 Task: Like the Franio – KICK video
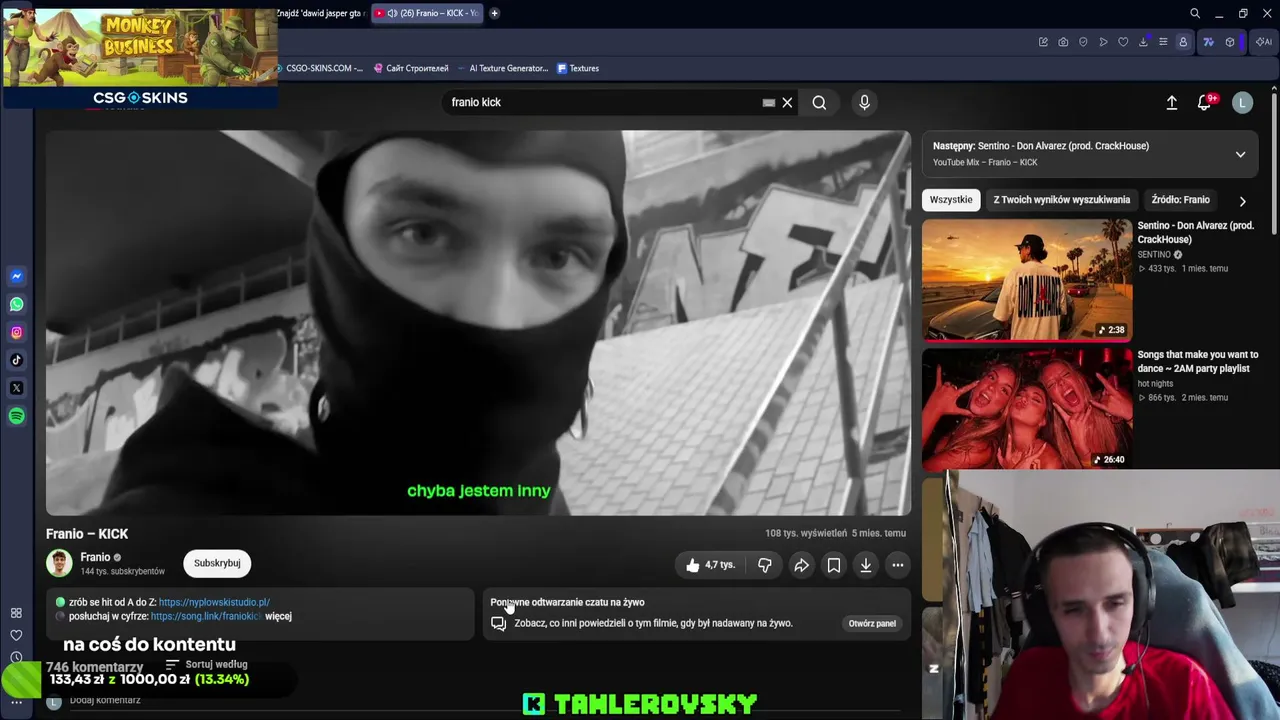tap(711, 565)
